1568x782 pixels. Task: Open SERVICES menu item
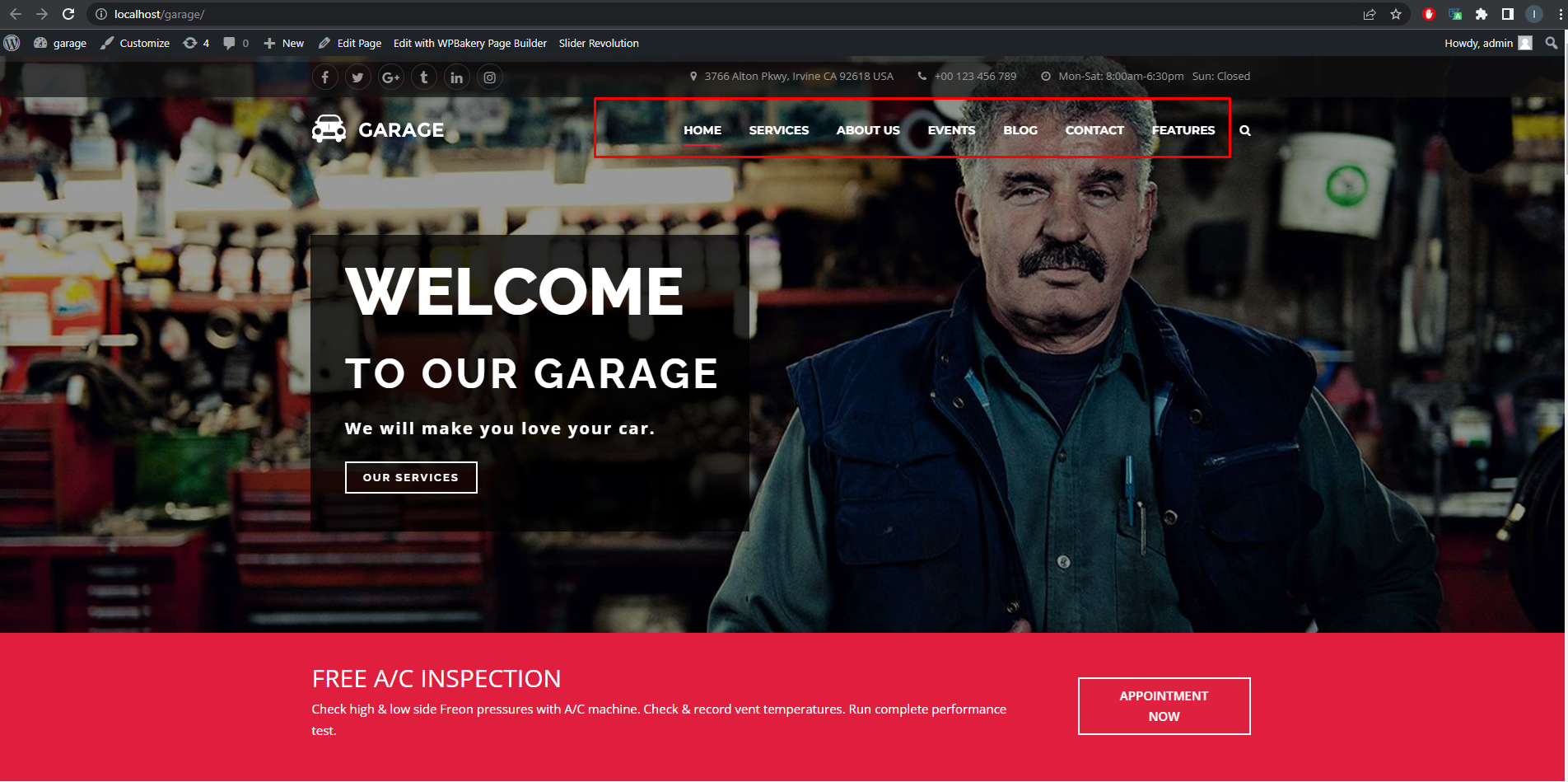[779, 130]
